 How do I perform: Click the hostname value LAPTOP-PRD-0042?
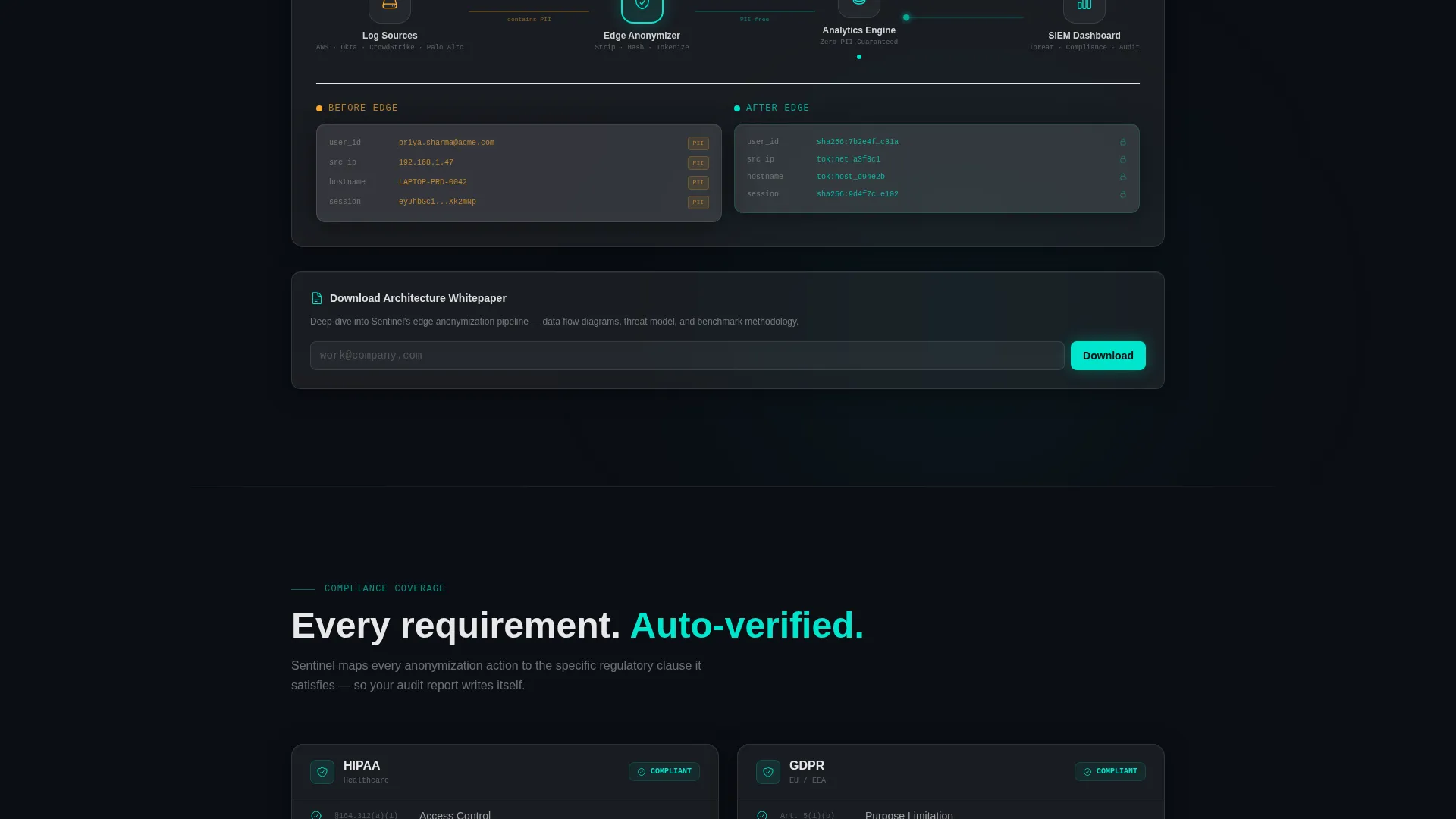pyautogui.click(x=433, y=182)
